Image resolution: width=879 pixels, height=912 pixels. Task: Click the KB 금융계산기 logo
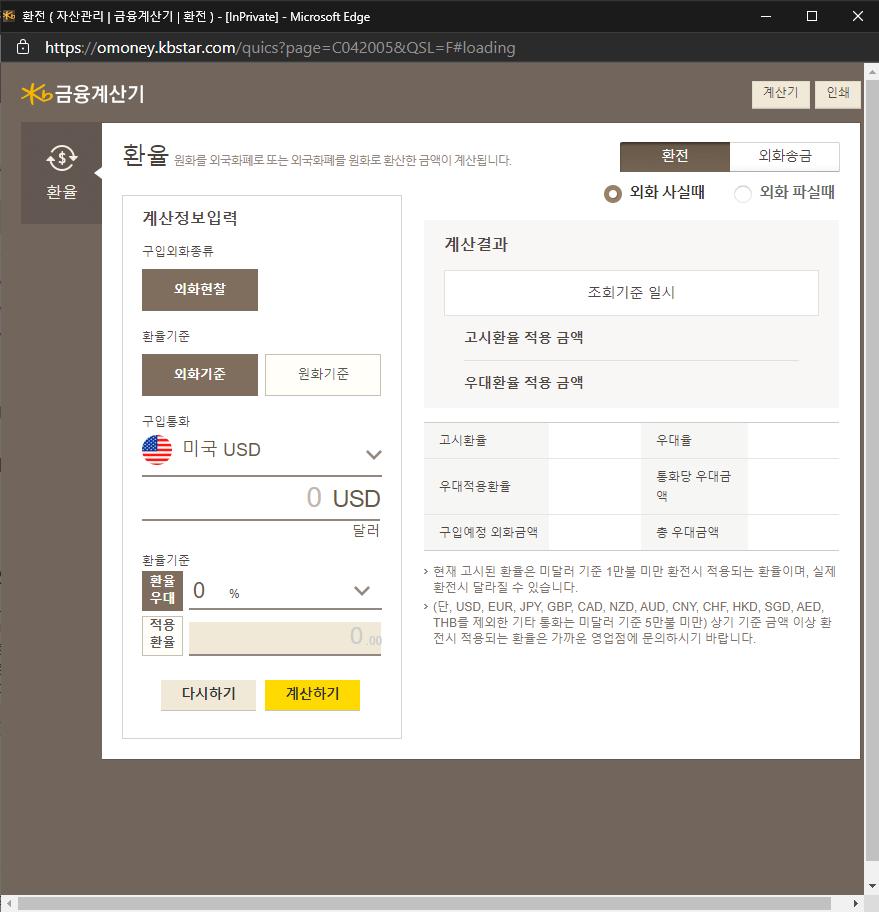[x=83, y=94]
